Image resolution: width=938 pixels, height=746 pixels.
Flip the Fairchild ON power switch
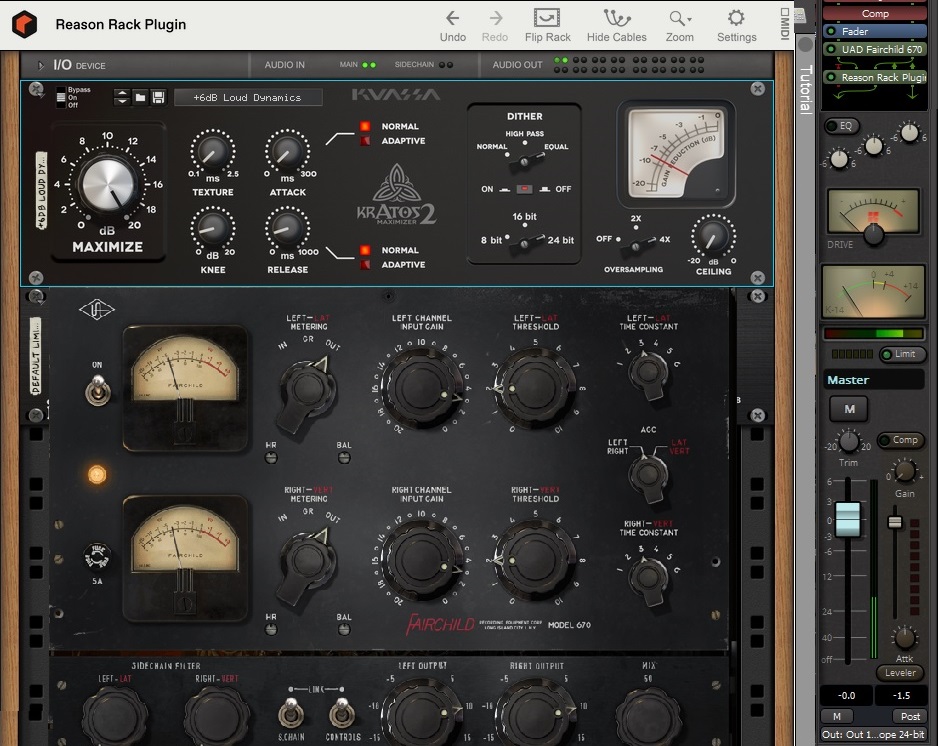[98, 391]
